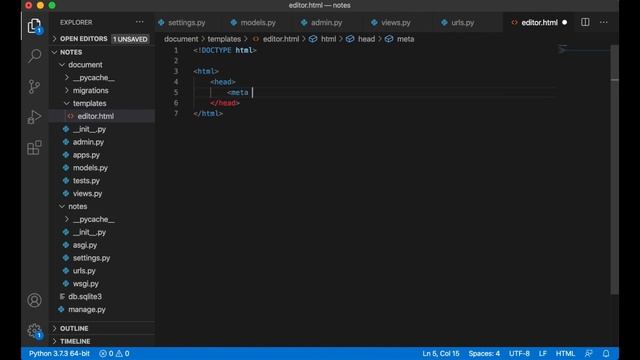Viewport: 640px width, 360px height.
Task: Click the '1 UNSAVED' badge
Action: click(x=130, y=39)
